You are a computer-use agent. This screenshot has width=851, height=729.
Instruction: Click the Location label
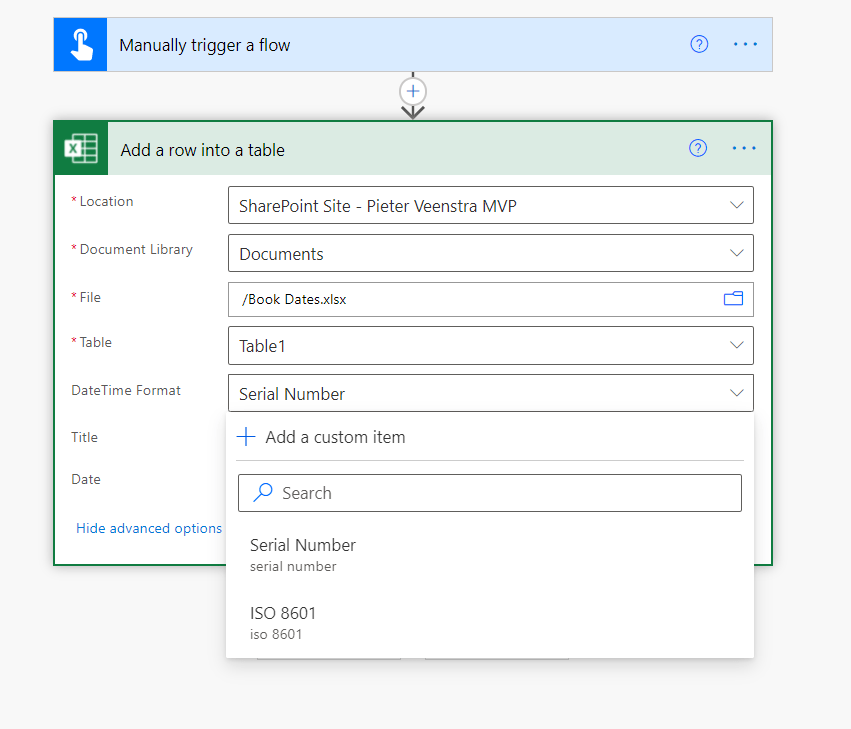106,201
